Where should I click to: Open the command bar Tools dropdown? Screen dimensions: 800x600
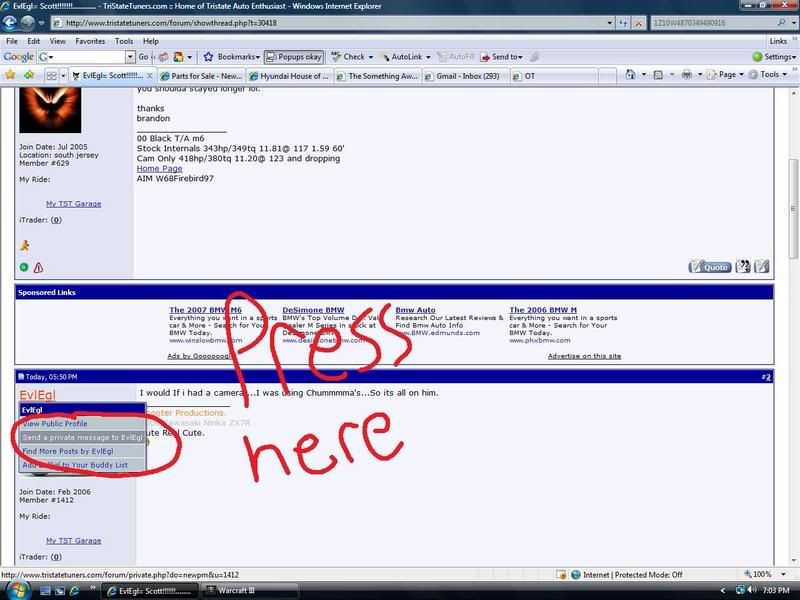768,74
